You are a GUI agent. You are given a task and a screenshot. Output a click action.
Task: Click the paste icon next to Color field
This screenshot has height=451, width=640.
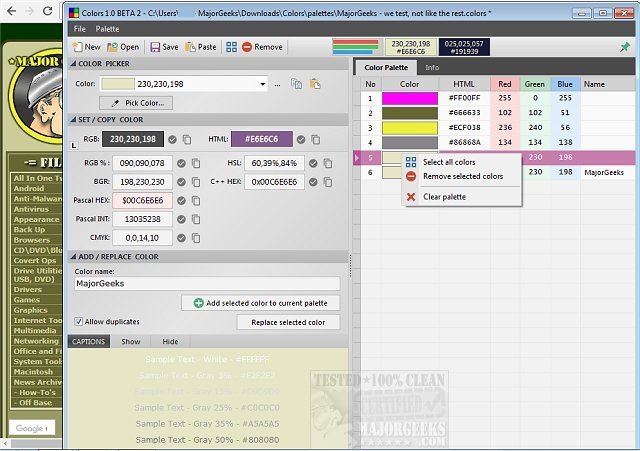[x=315, y=84]
